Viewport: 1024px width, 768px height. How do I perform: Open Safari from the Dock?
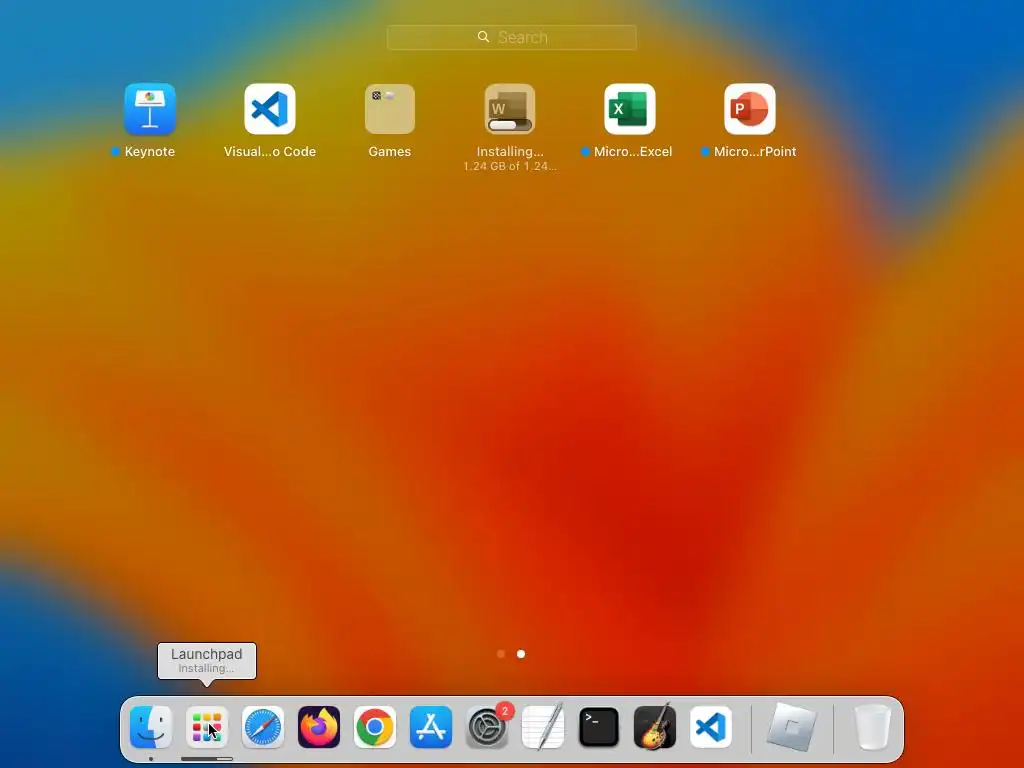[x=263, y=727]
